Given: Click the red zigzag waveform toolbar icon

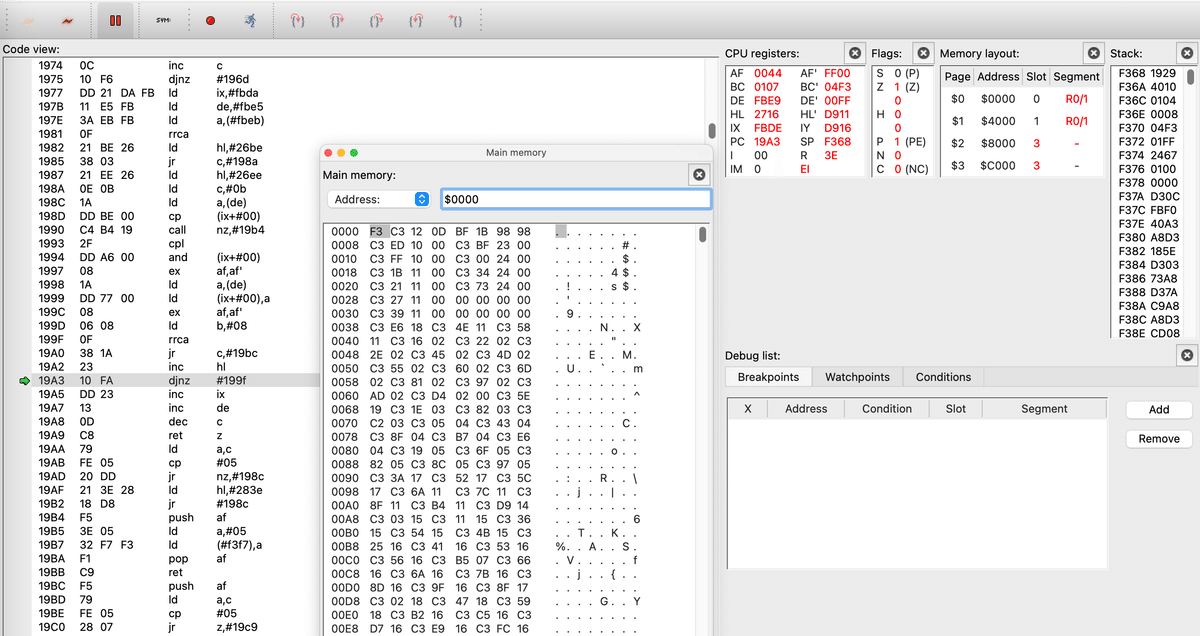Looking at the screenshot, I should 66,19.
